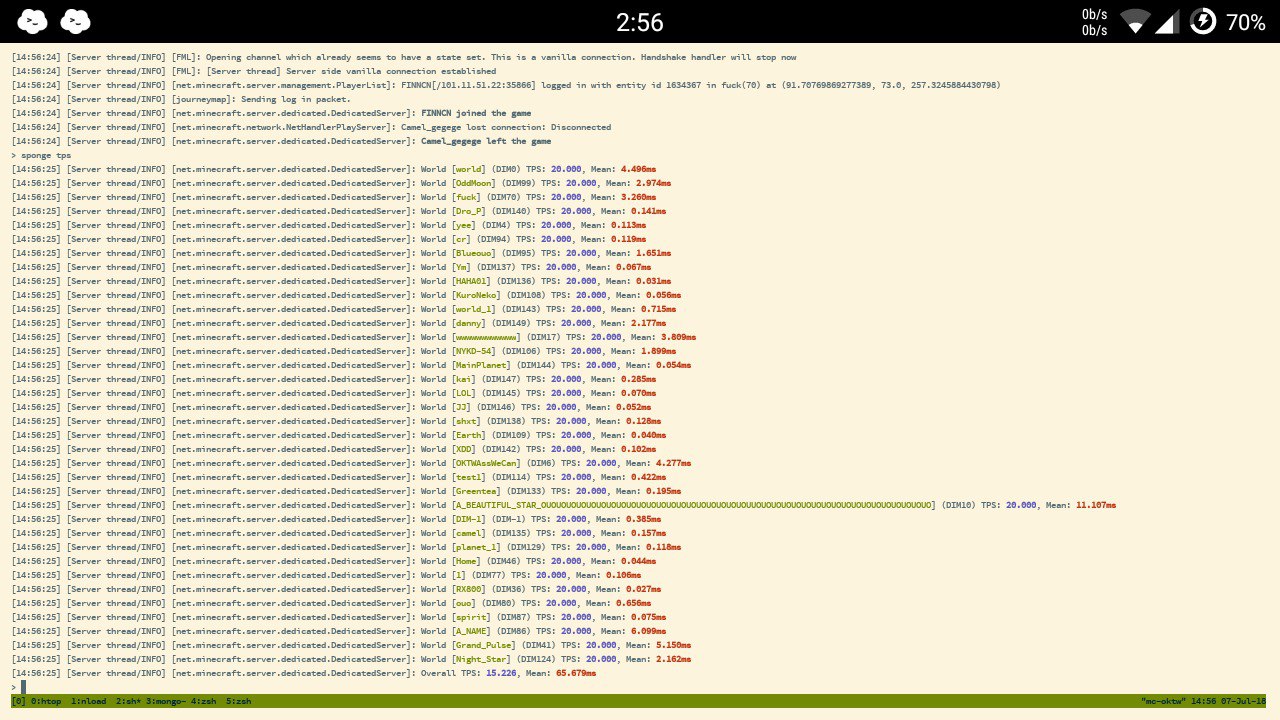Tap the battery charging icon
Viewport: 1280px width, 720px height.
tap(1203, 21)
